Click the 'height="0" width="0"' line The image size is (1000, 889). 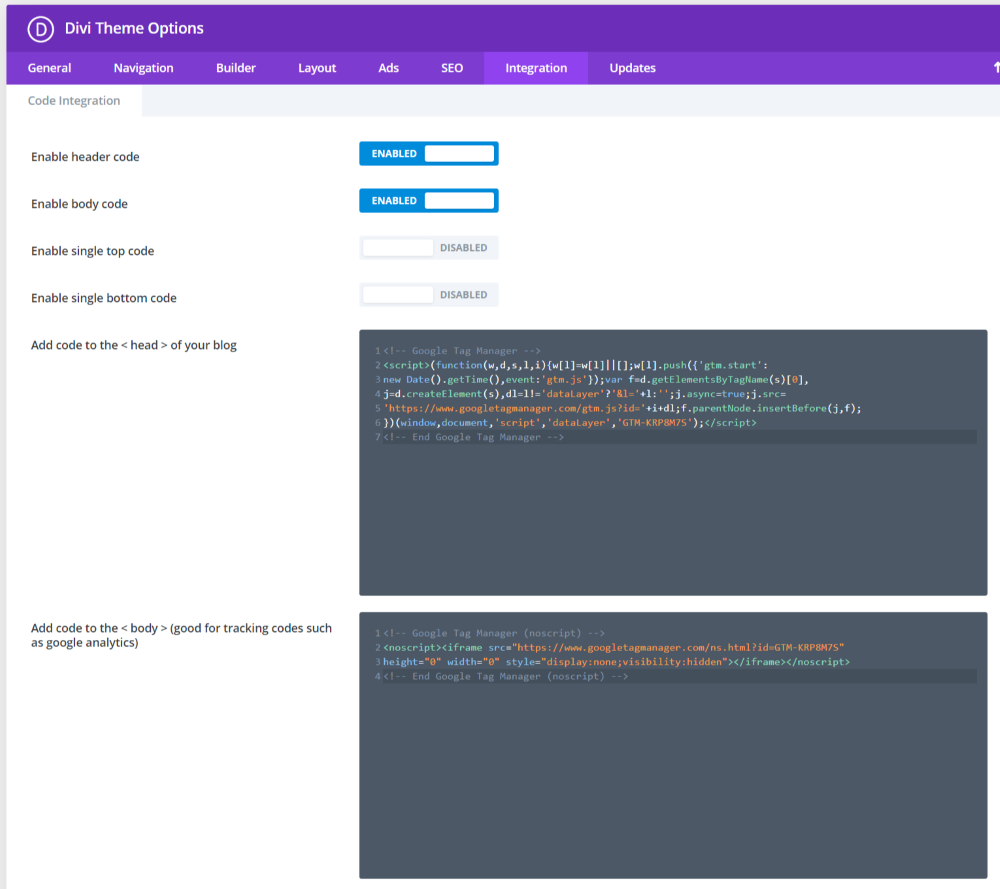pyautogui.click(x=616, y=662)
